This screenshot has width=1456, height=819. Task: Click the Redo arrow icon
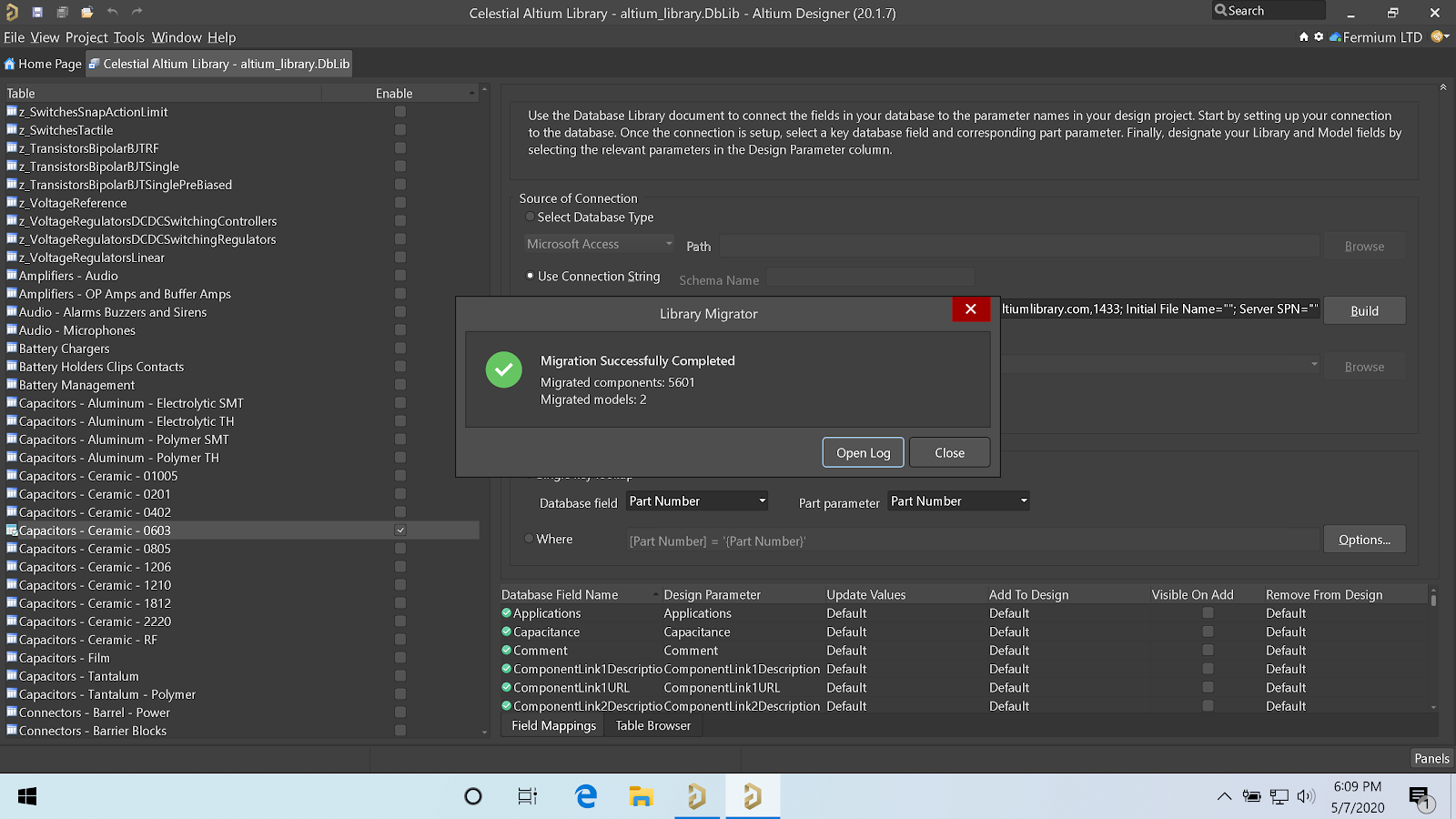coord(136,12)
